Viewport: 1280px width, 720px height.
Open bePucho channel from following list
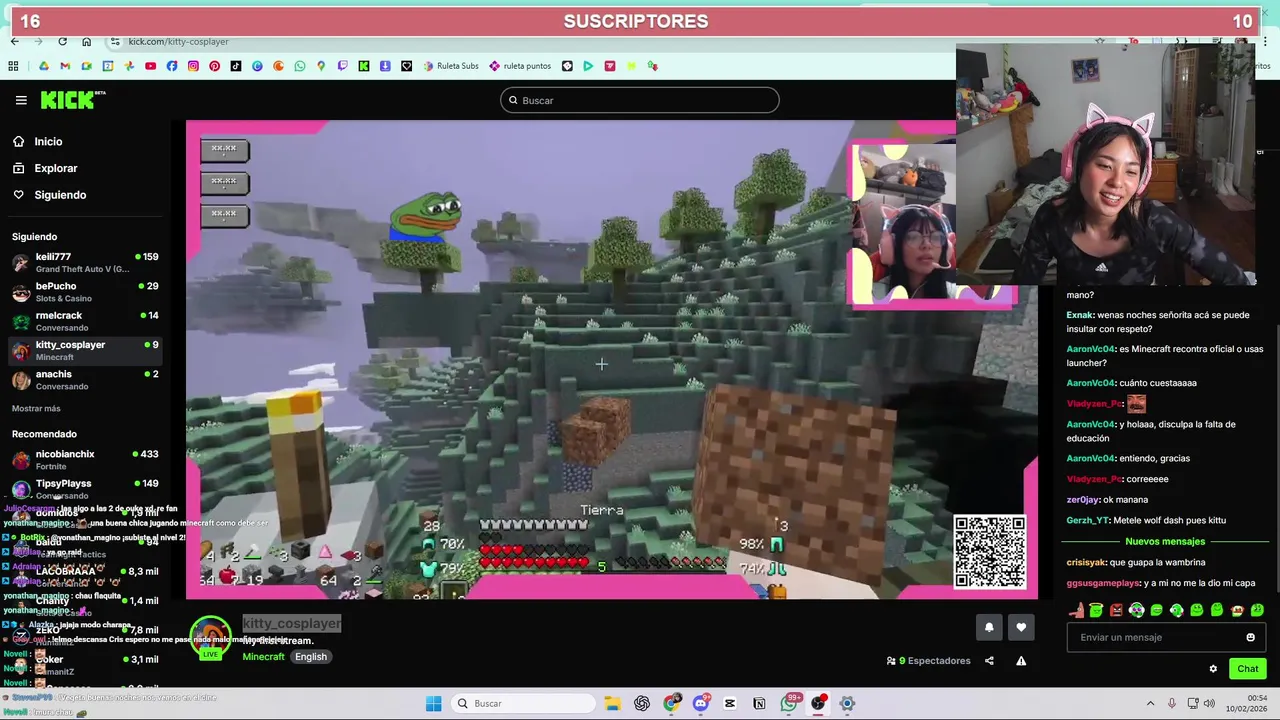85,292
